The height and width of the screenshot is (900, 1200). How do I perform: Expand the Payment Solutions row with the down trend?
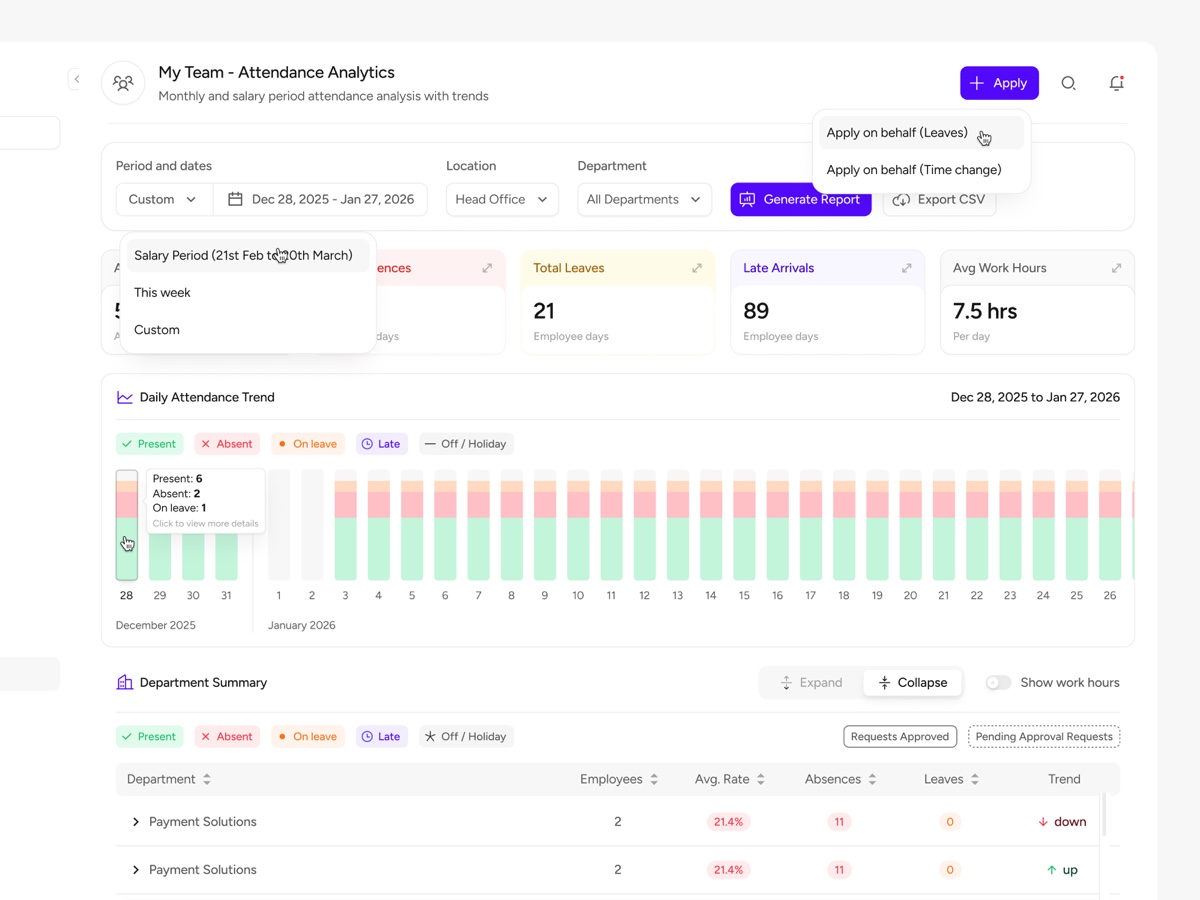click(x=136, y=822)
